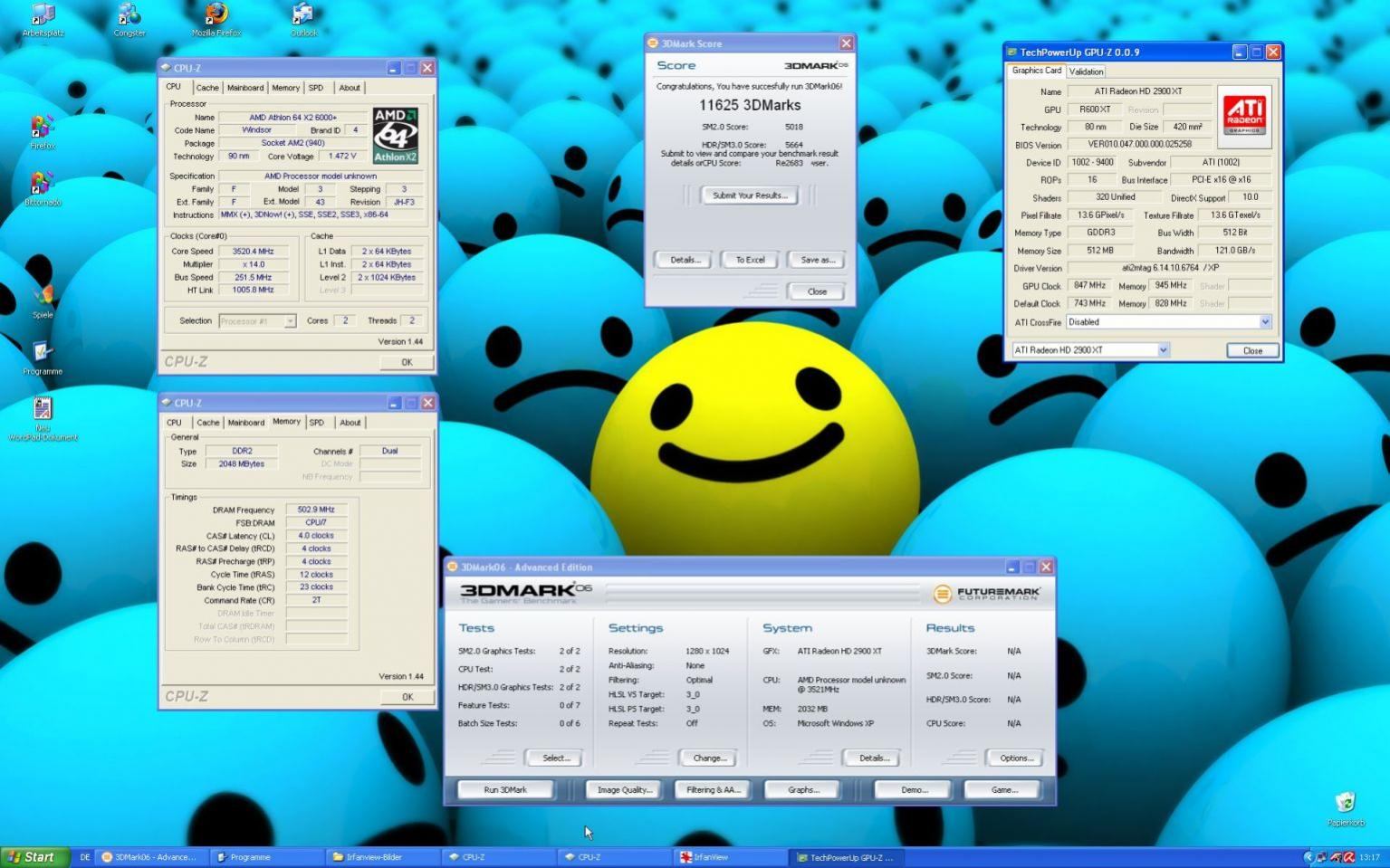1390x868 pixels.
Task: Switch to TechPowerUp GPU-Z taskbar button
Action: pyautogui.click(x=848, y=857)
